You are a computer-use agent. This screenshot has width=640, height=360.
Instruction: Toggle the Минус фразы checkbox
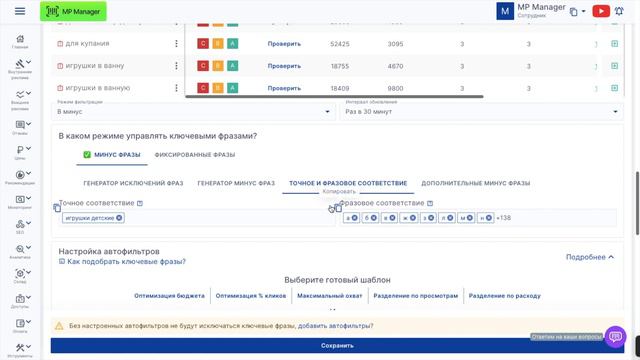pyautogui.click(x=87, y=154)
